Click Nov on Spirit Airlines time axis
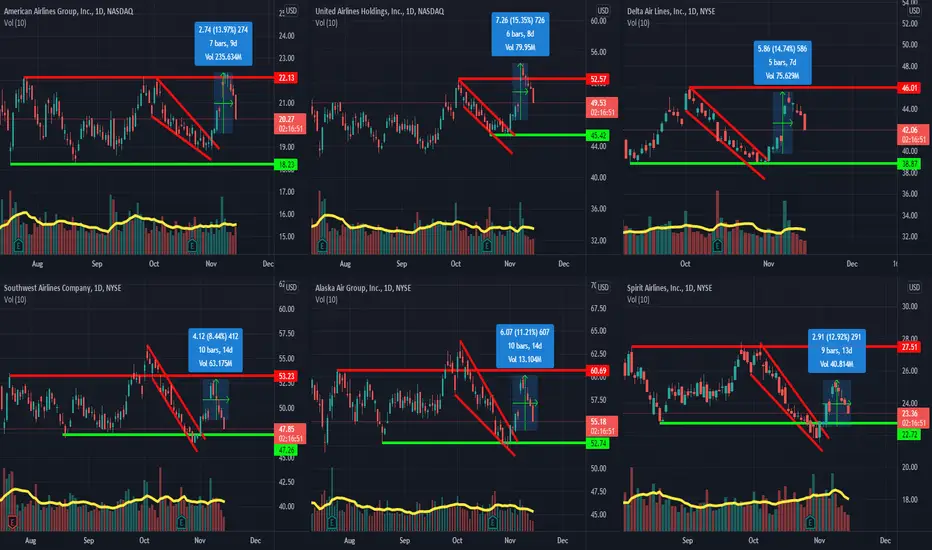Screen dimensions: 932x550 pos(819,540)
